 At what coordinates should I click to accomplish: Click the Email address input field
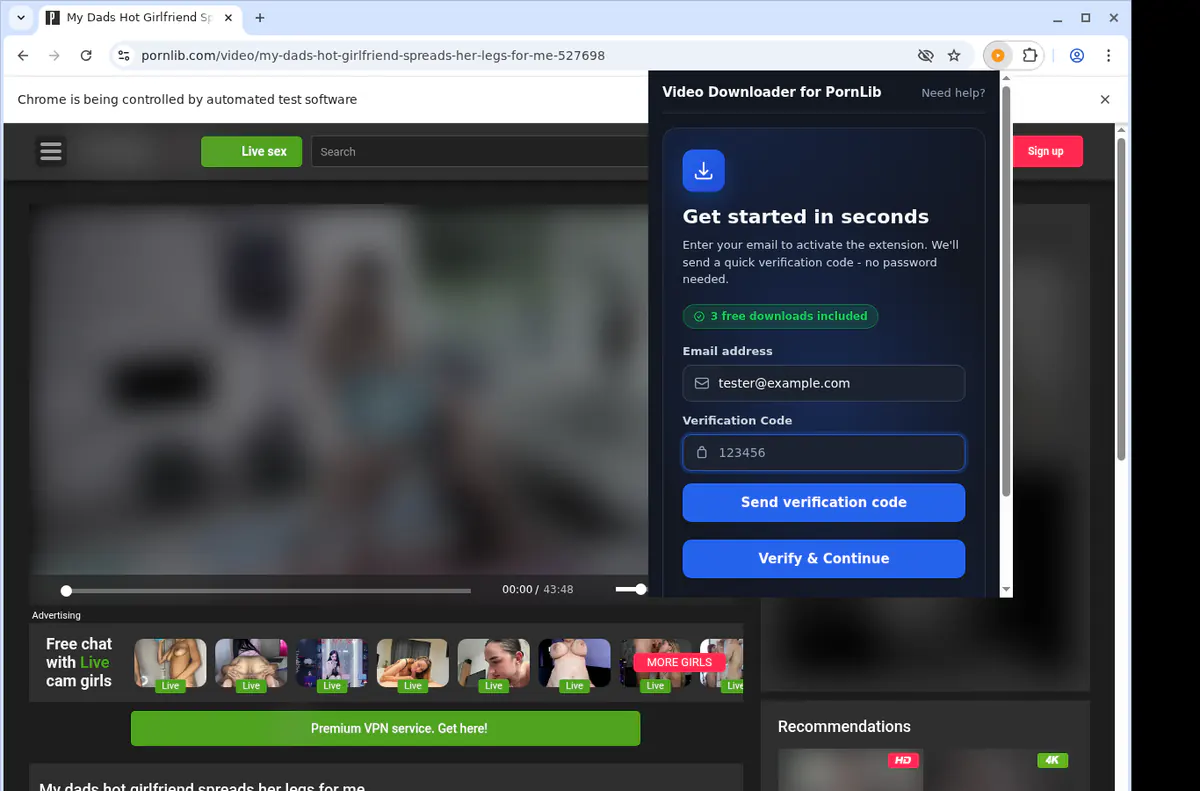point(824,383)
